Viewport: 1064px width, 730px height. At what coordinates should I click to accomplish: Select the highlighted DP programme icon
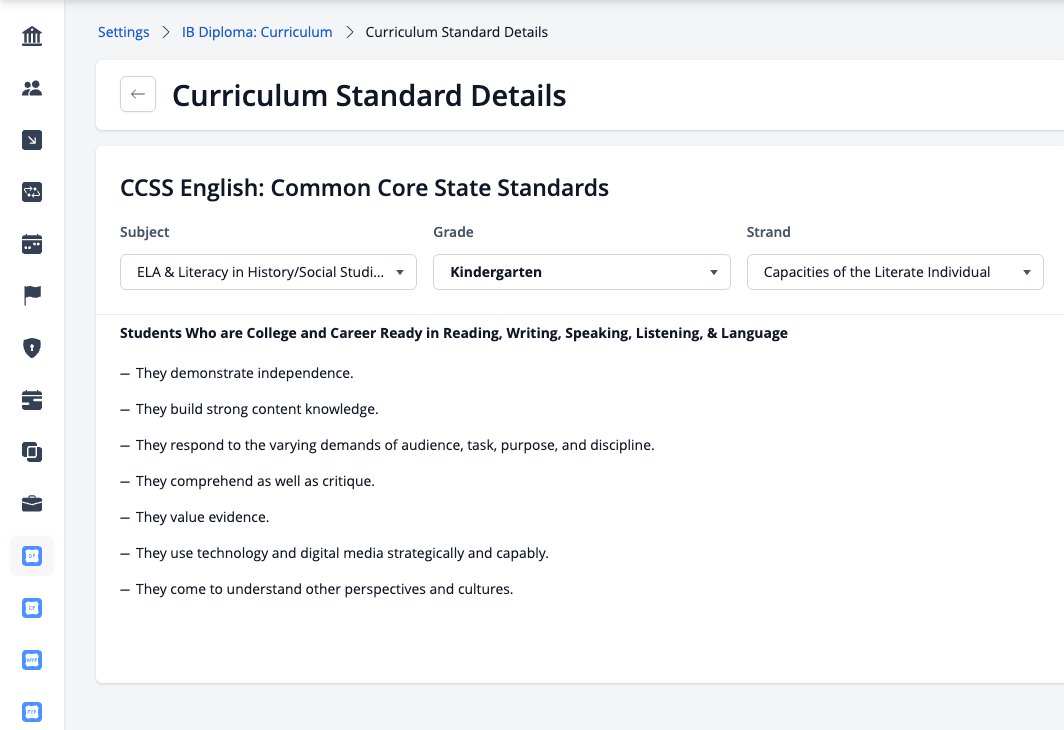point(32,556)
